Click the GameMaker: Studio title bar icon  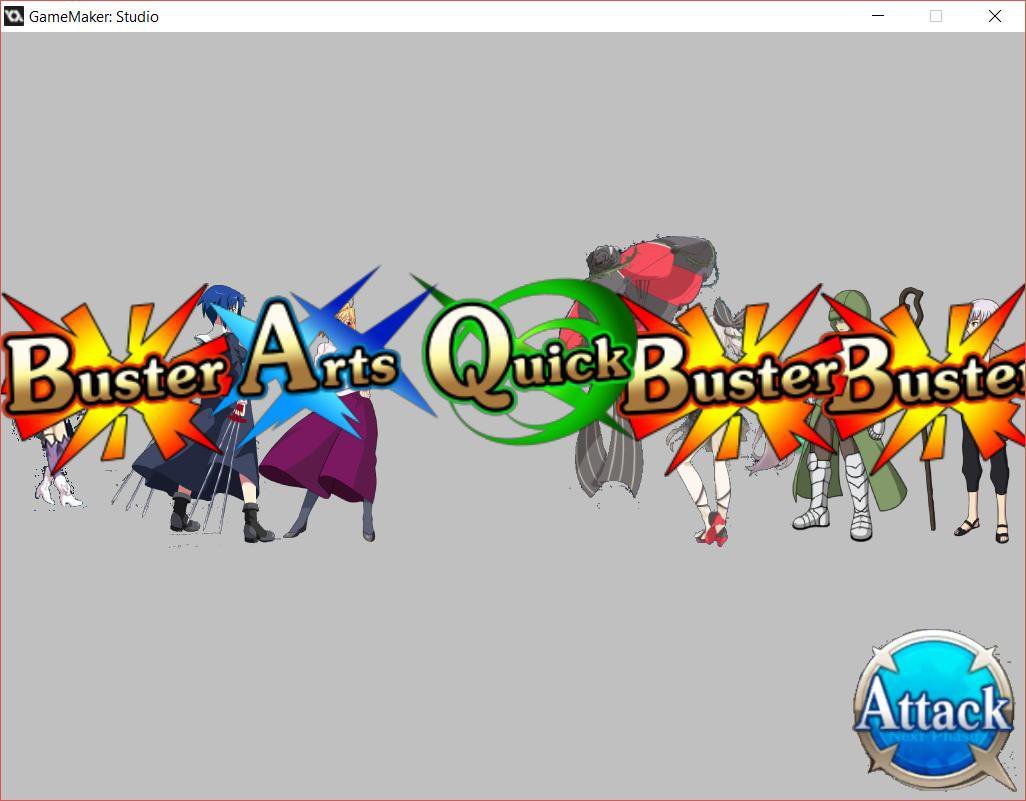13,16
